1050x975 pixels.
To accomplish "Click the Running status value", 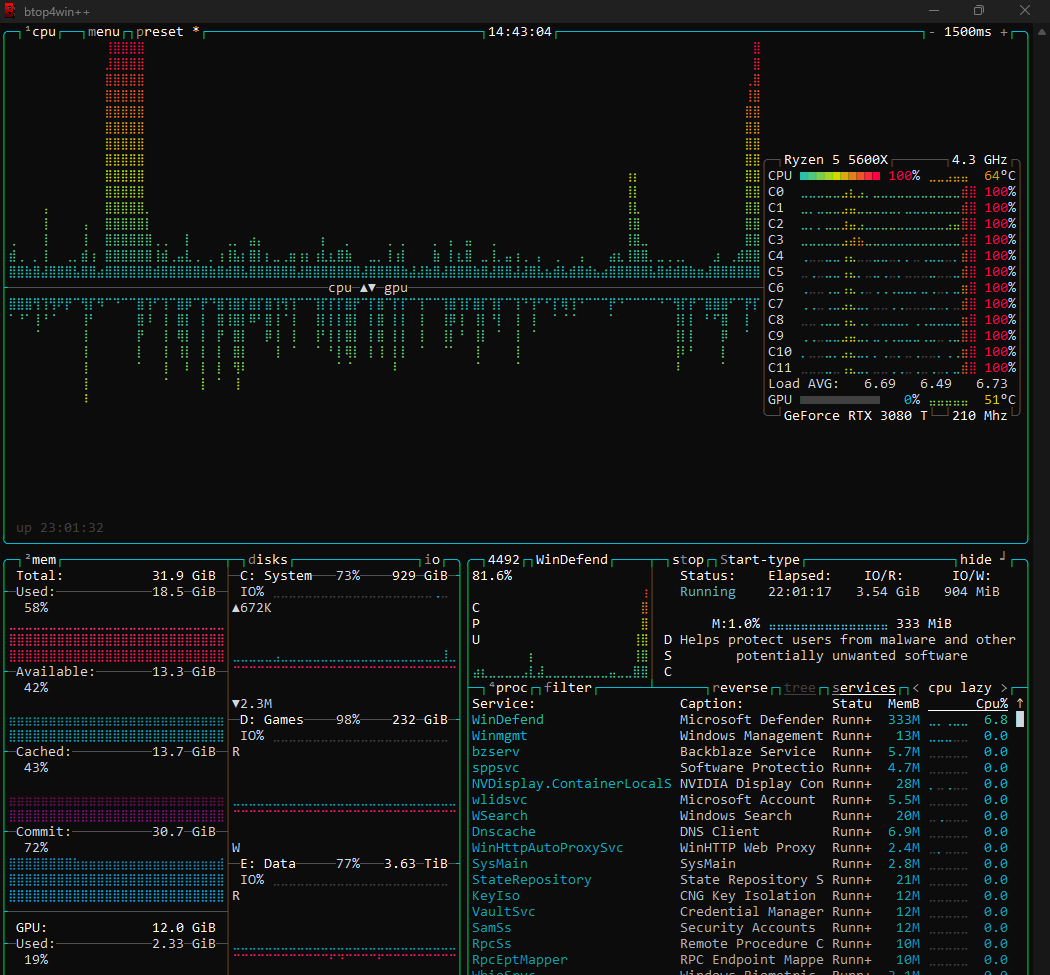I will tap(707, 592).
